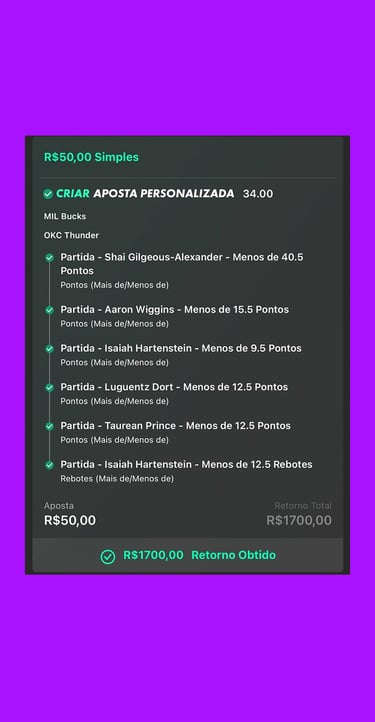
Task: Click check icon for Shai Gilgeous-Alexander selection
Action: click(x=49, y=258)
